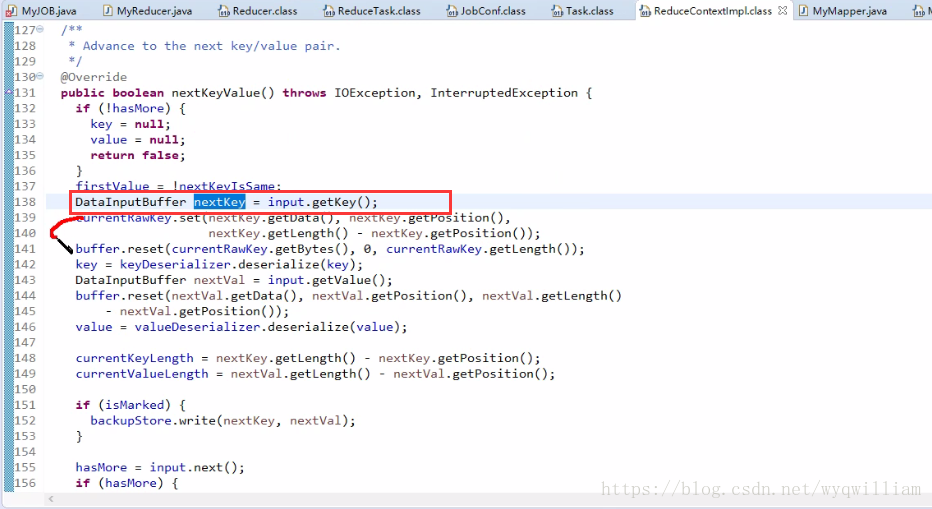
Task: Click 'IOException' in the method signature
Action: pos(374,93)
